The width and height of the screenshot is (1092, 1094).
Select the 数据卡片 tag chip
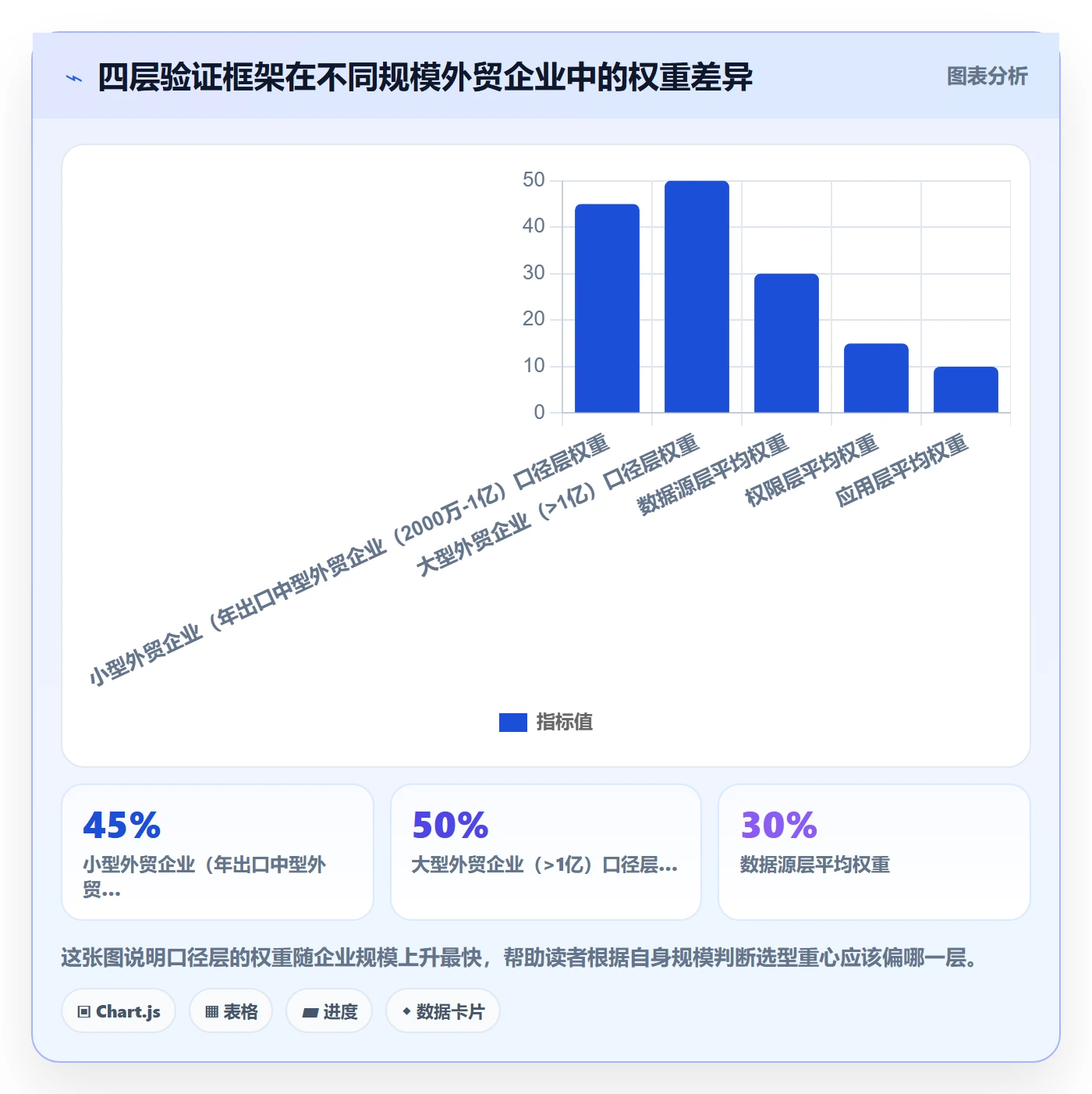(443, 1011)
